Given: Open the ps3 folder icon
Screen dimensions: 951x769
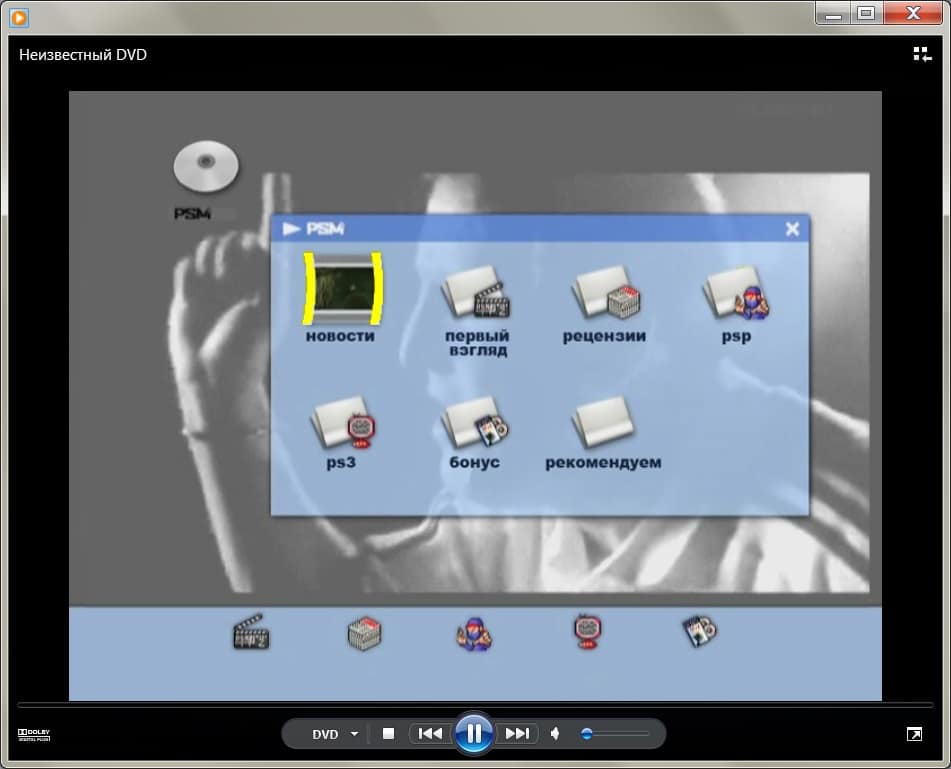Looking at the screenshot, I should point(343,423).
